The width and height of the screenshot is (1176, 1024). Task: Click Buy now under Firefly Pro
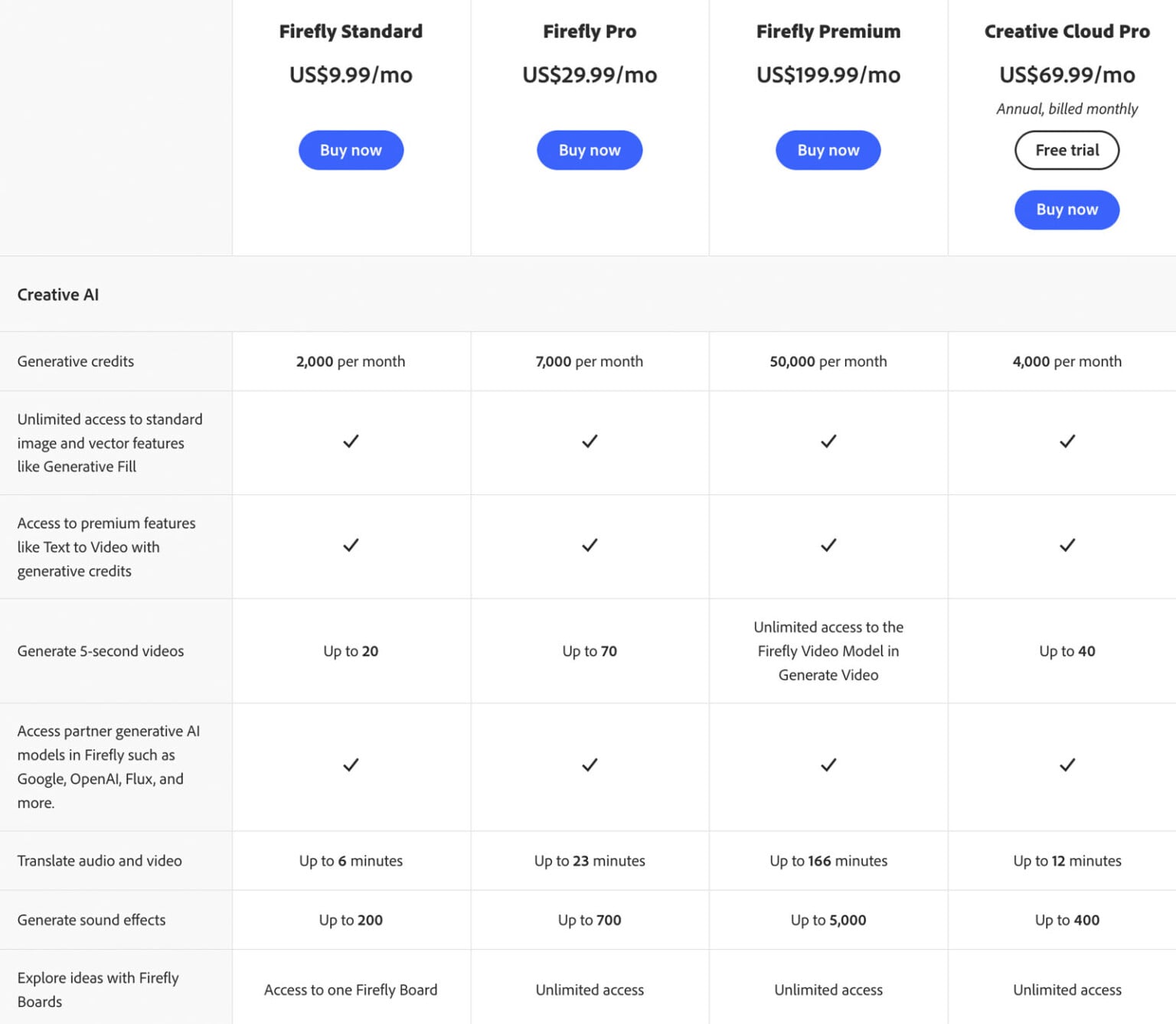(x=590, y=150)
